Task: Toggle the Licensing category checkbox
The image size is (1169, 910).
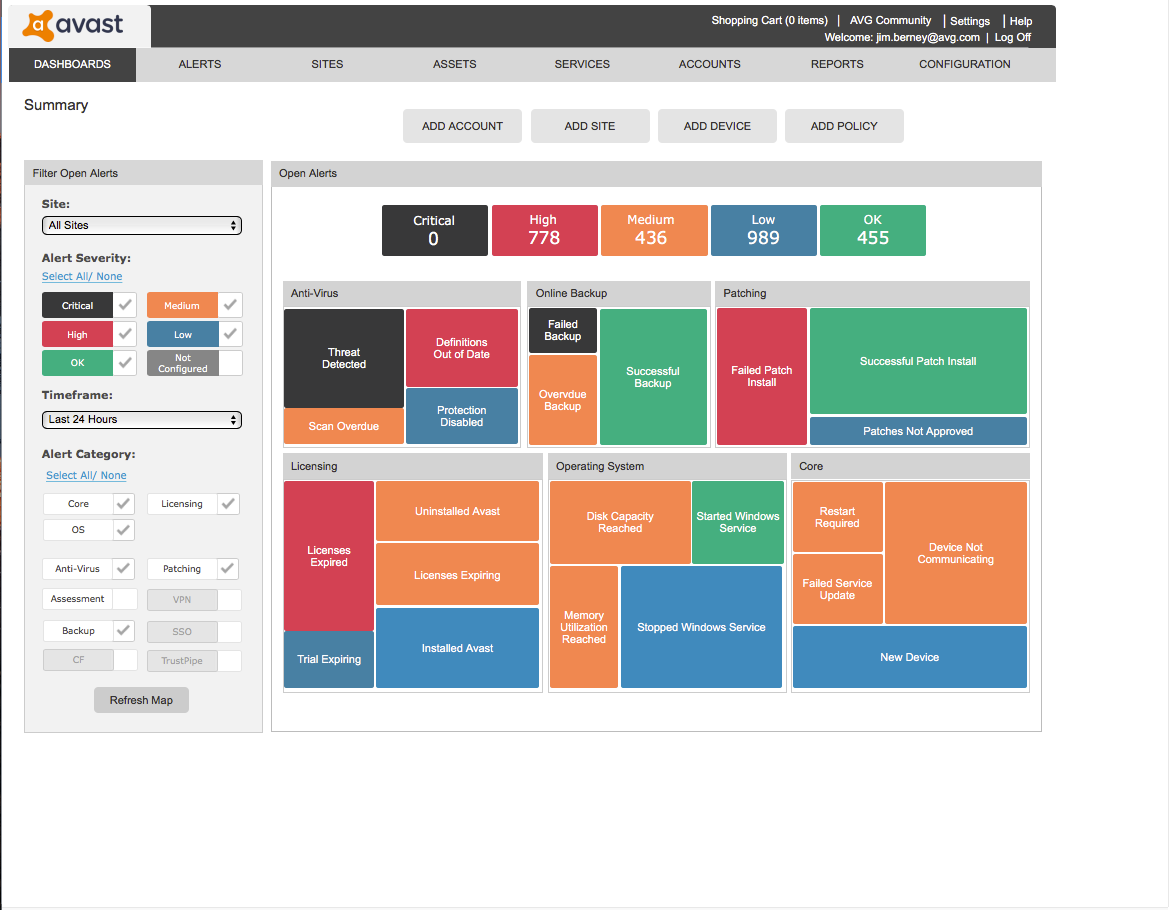Action: [228, 504]
